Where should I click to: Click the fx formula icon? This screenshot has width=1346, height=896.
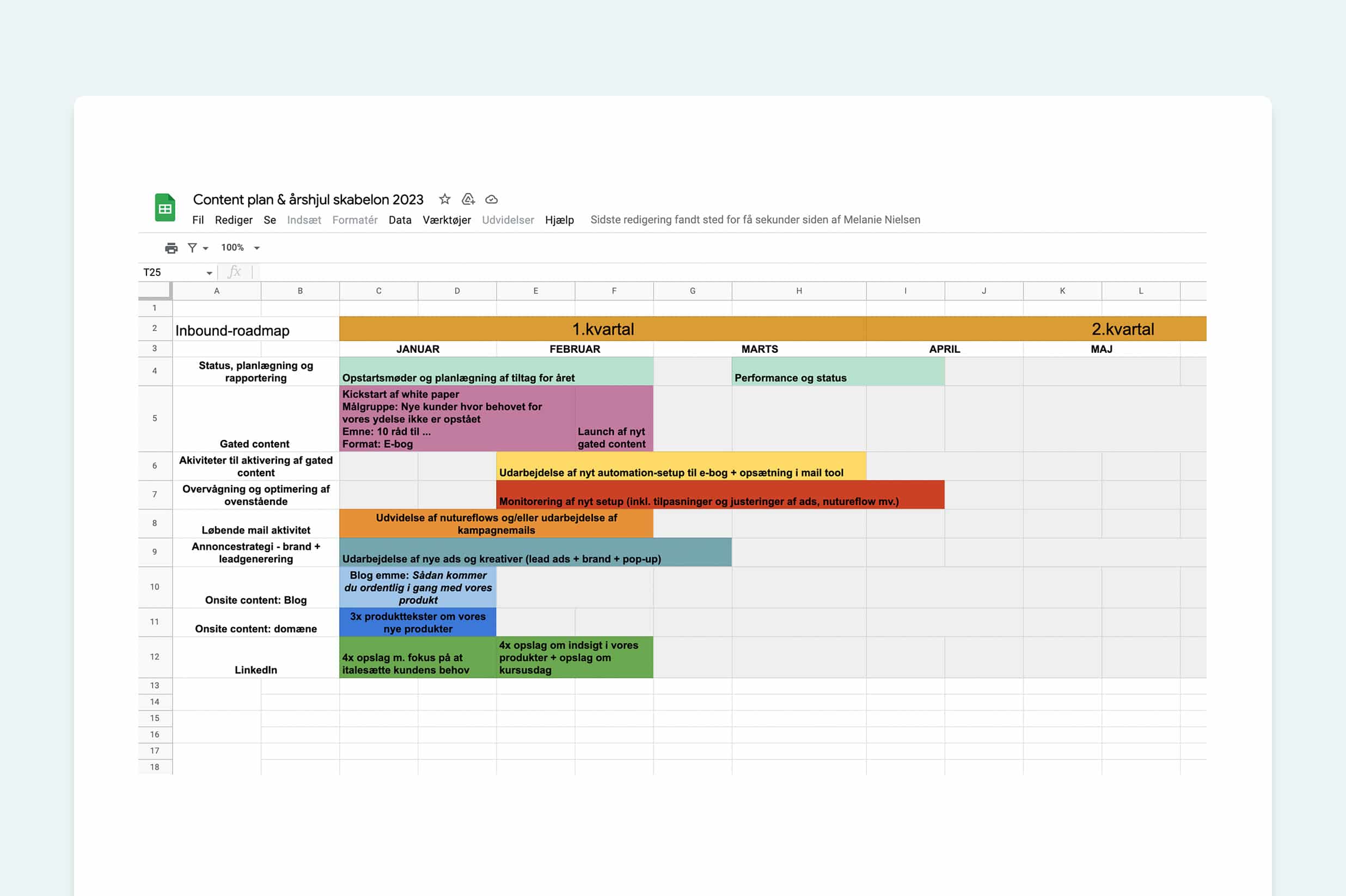click(234, 272)
